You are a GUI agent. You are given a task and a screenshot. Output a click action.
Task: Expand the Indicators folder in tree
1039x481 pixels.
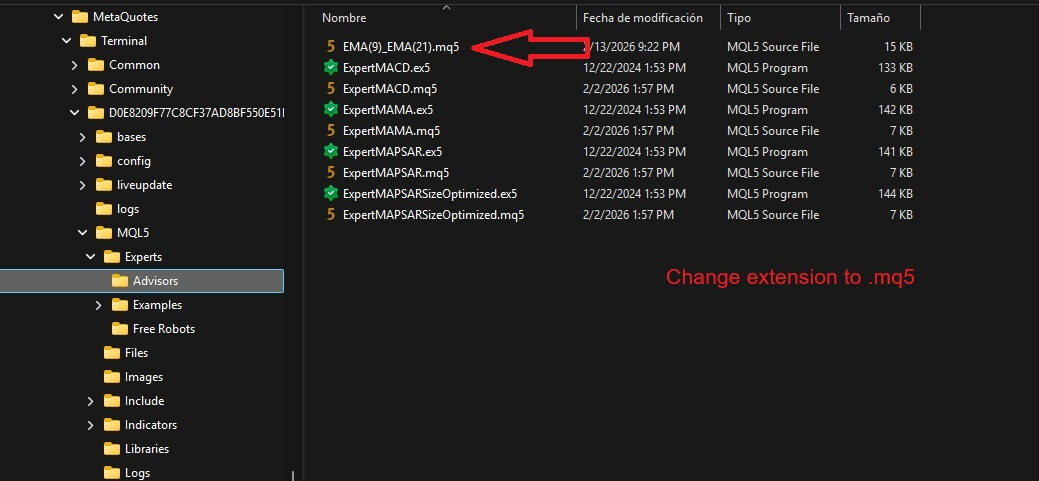91,425
